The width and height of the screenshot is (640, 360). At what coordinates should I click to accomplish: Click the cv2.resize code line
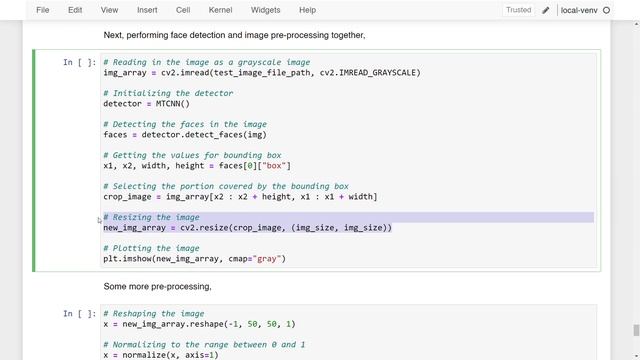[247, 228]
